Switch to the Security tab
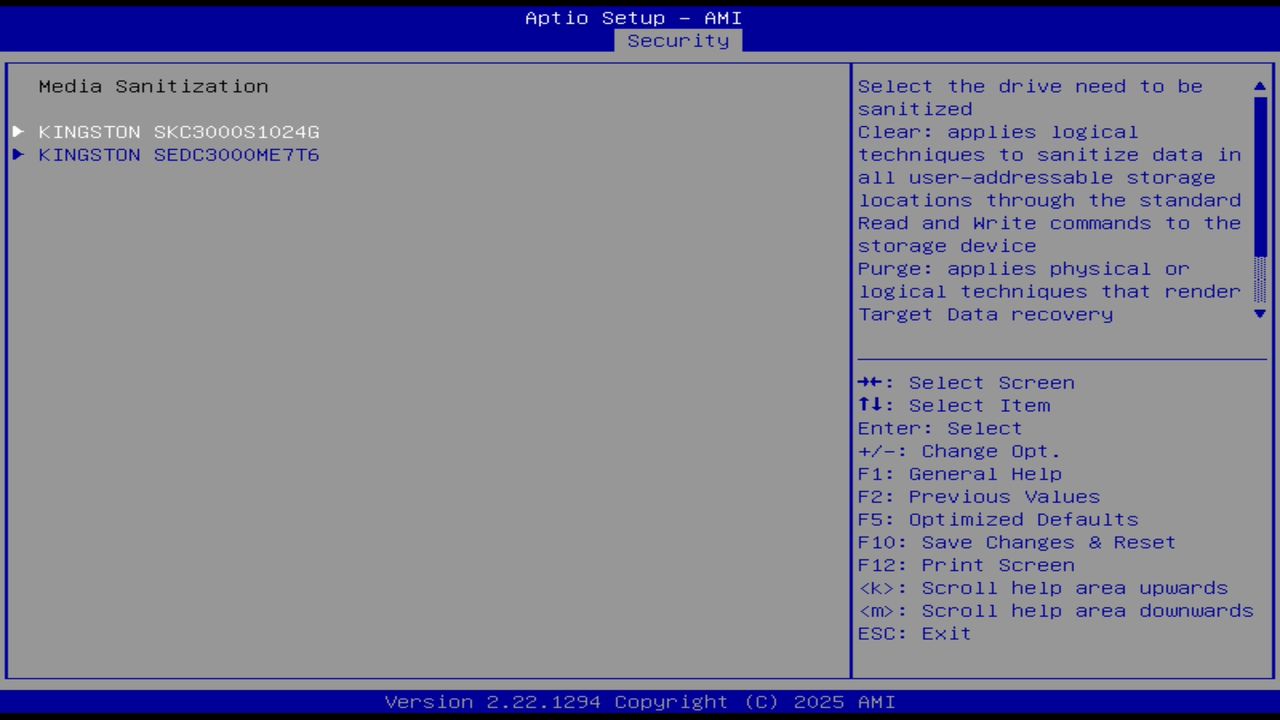The image size is (1280, 720). pyautogui.click(x=678, y=40)
